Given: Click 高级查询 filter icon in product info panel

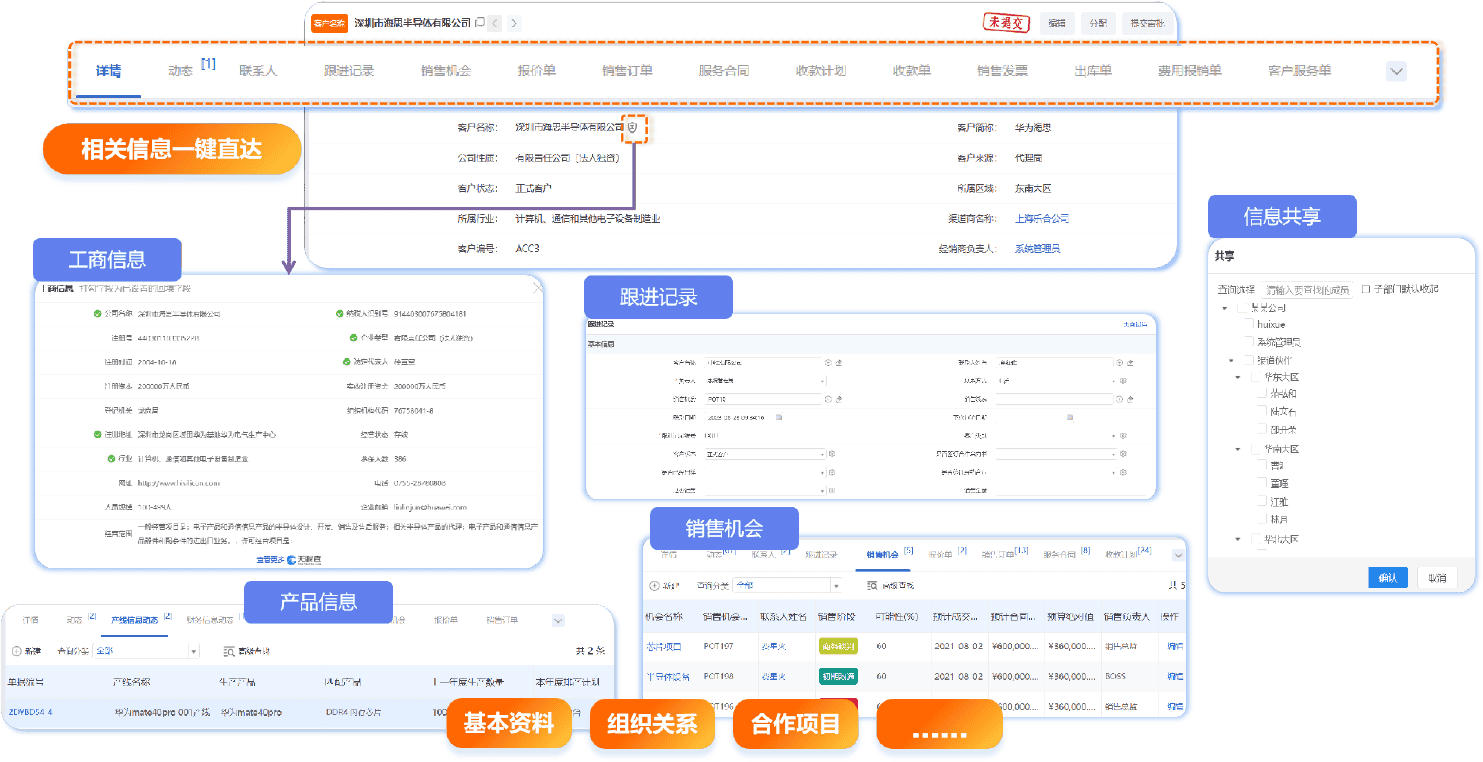Looking at the screenshot, I should point(229,651).
